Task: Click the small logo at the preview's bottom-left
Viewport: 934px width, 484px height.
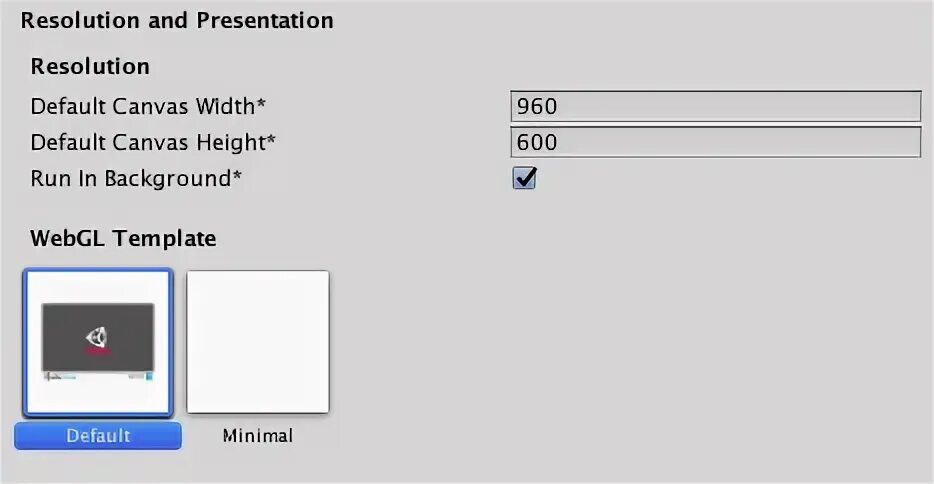Action: (52, 377)
